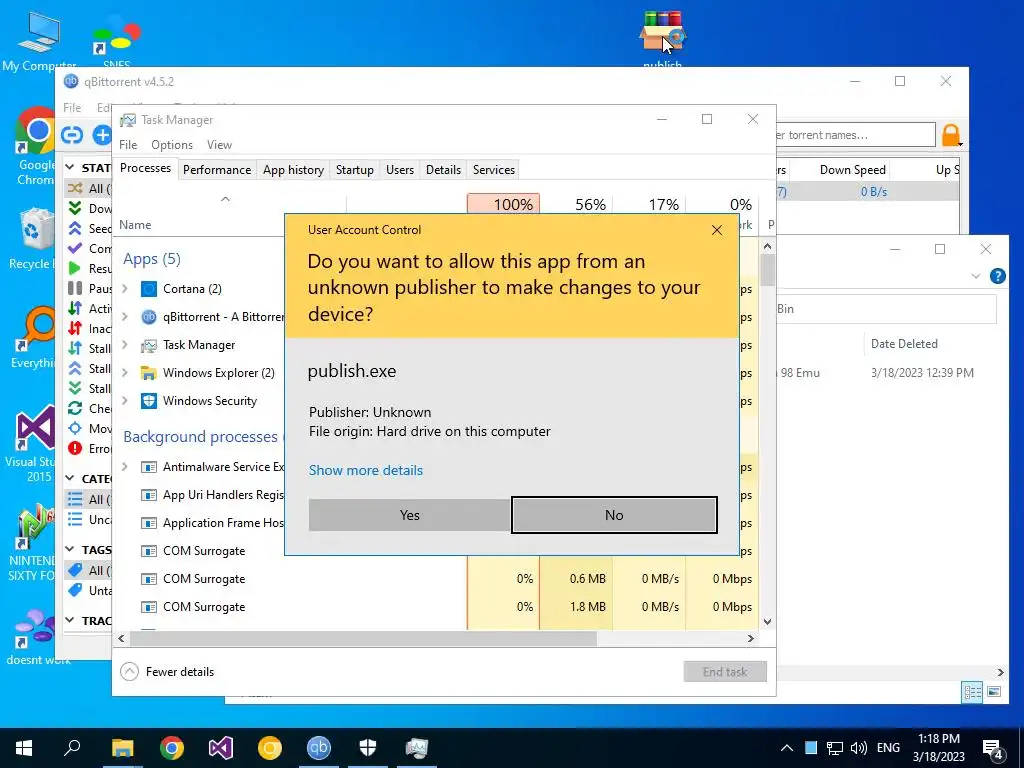Select Errored status filter icon in qBittorrent
This screenshot has width=1024, height=768.
pos(75,448)
